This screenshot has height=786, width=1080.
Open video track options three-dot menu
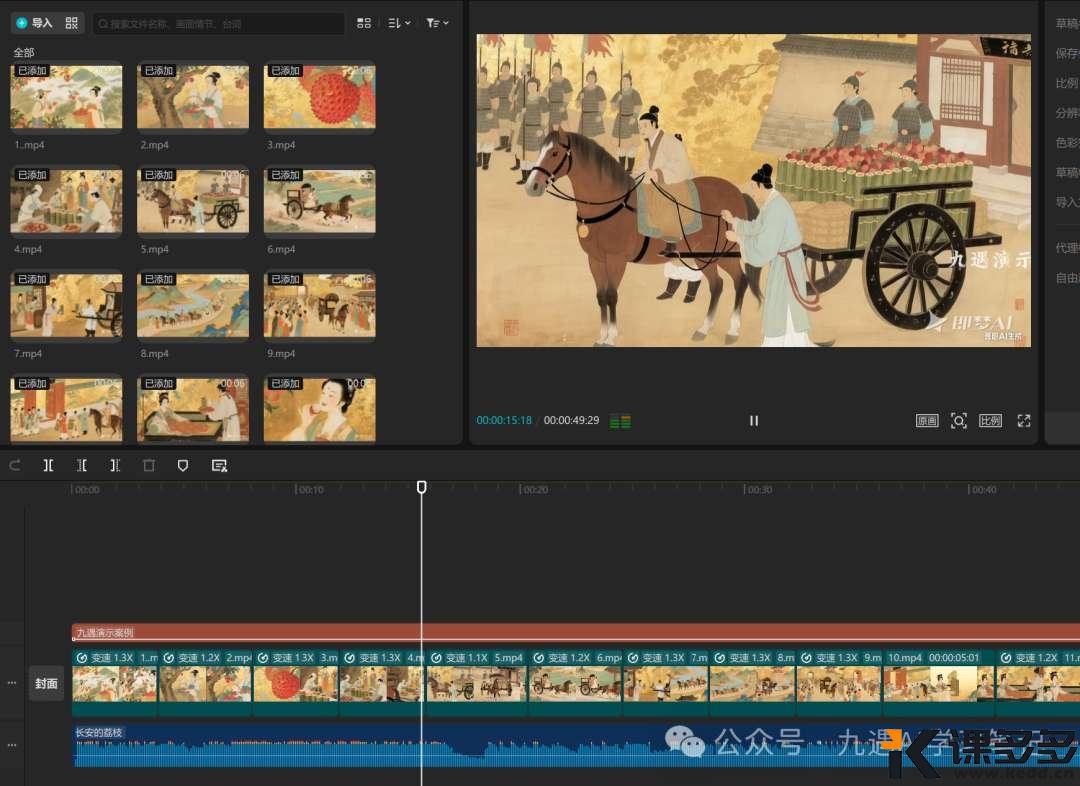(12, 683)
